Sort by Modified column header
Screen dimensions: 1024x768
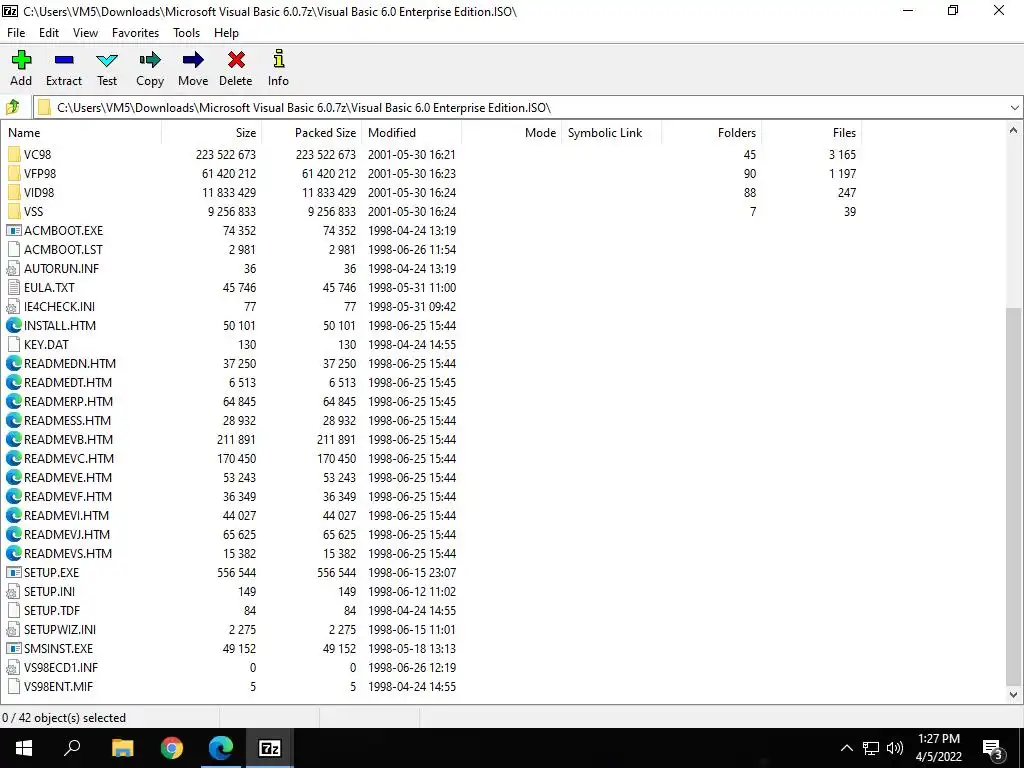(411, 133)
